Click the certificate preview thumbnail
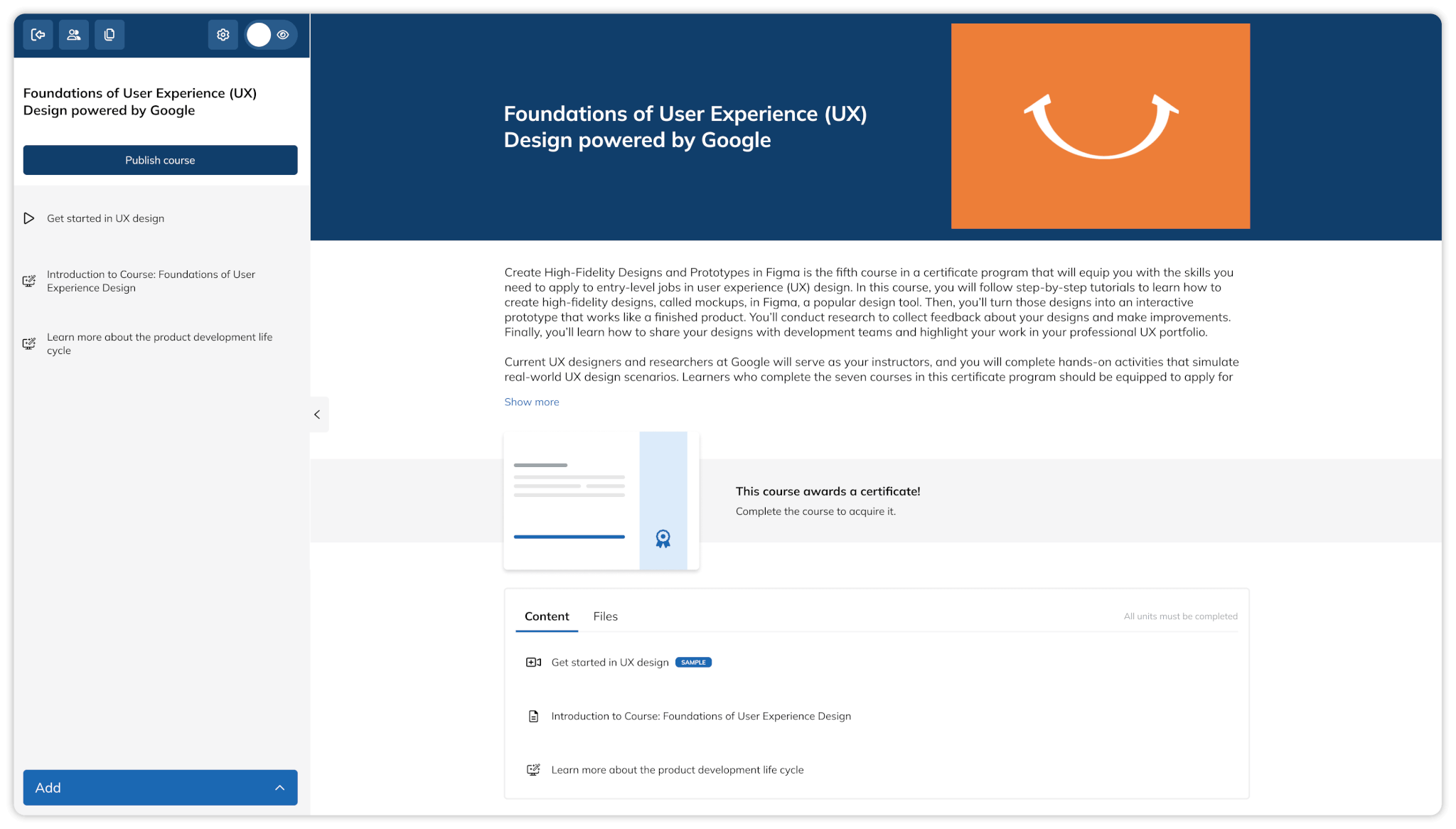1456x829 pixels. tap(601, 500)
